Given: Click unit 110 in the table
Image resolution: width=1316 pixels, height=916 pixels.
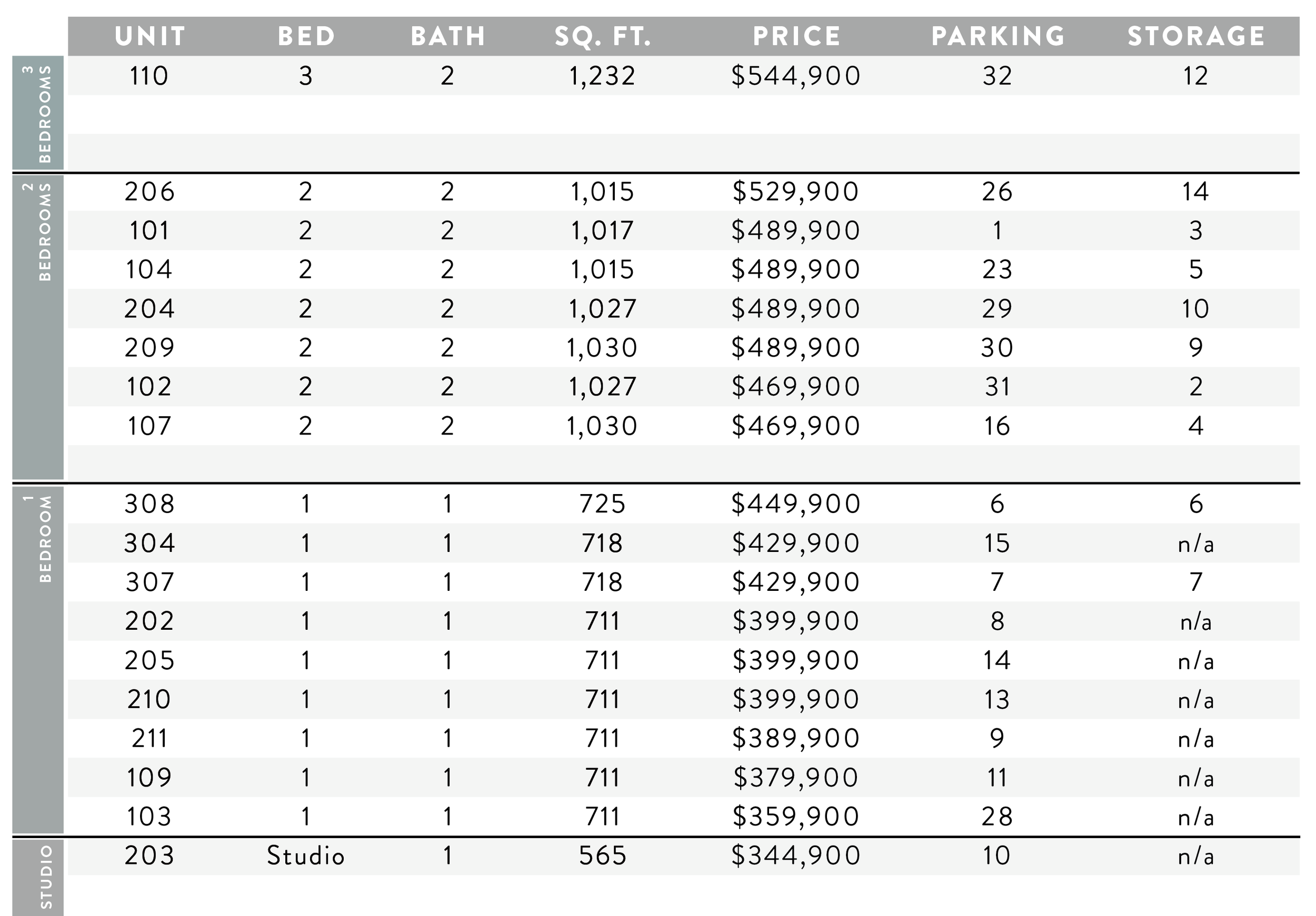Looking at the screenshot, I should (x=148, y=76).
